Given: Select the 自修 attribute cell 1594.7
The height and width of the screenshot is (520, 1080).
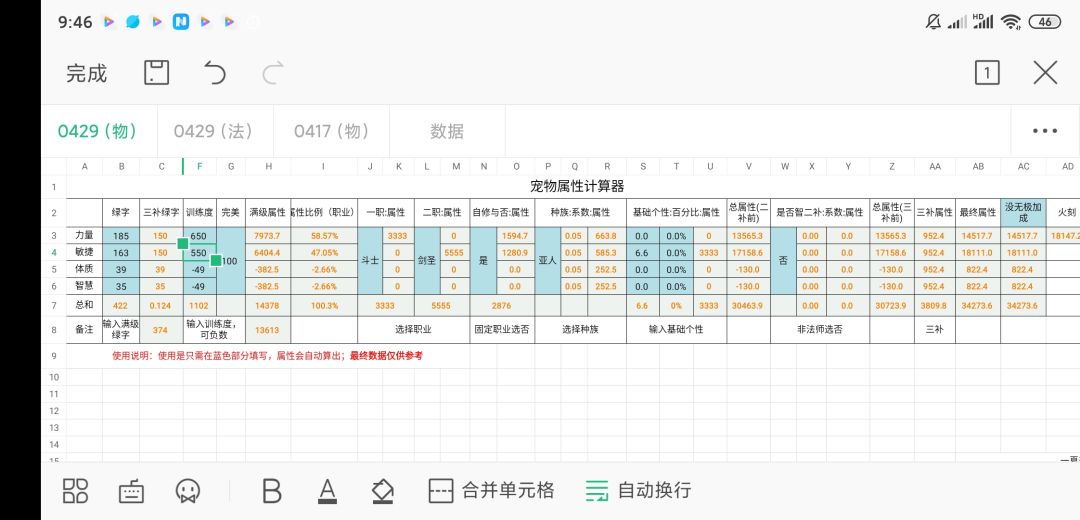Looking at the screenshot, I should point(515,236).
